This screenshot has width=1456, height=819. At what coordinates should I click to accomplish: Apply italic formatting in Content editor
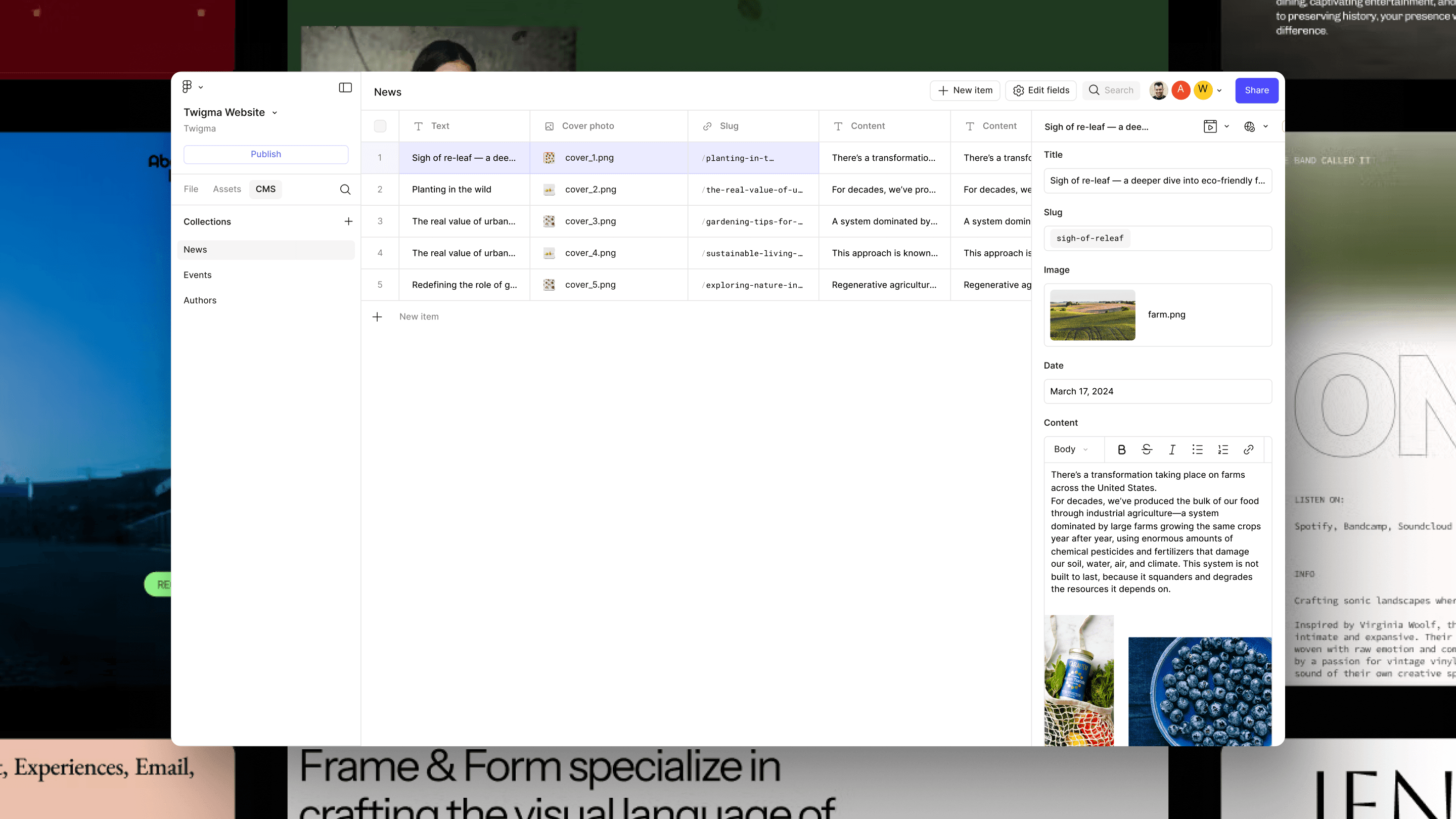(1172, 450)
